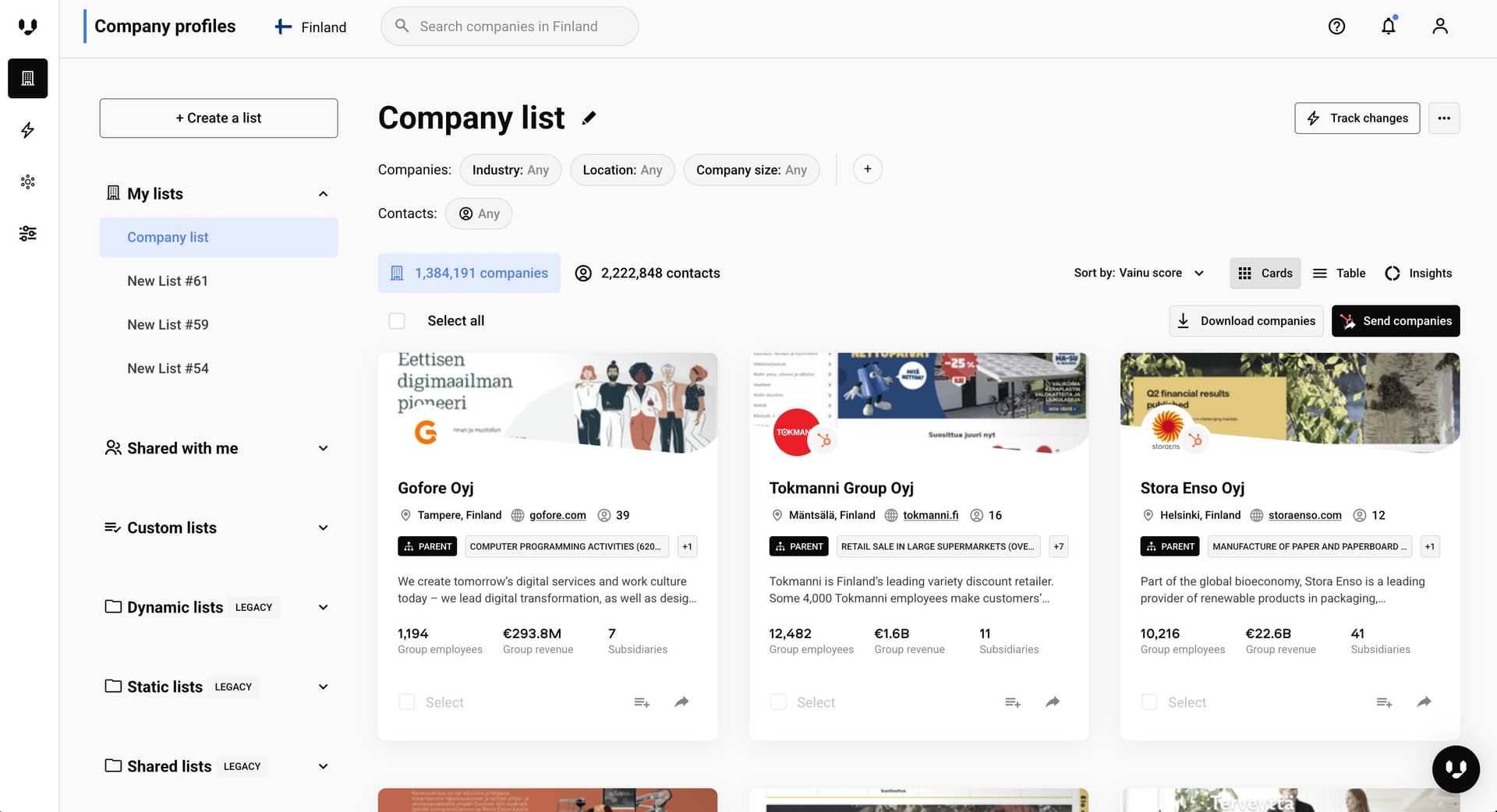
Task: Expand the Shared lists legacy section
Action: (323, 766)
